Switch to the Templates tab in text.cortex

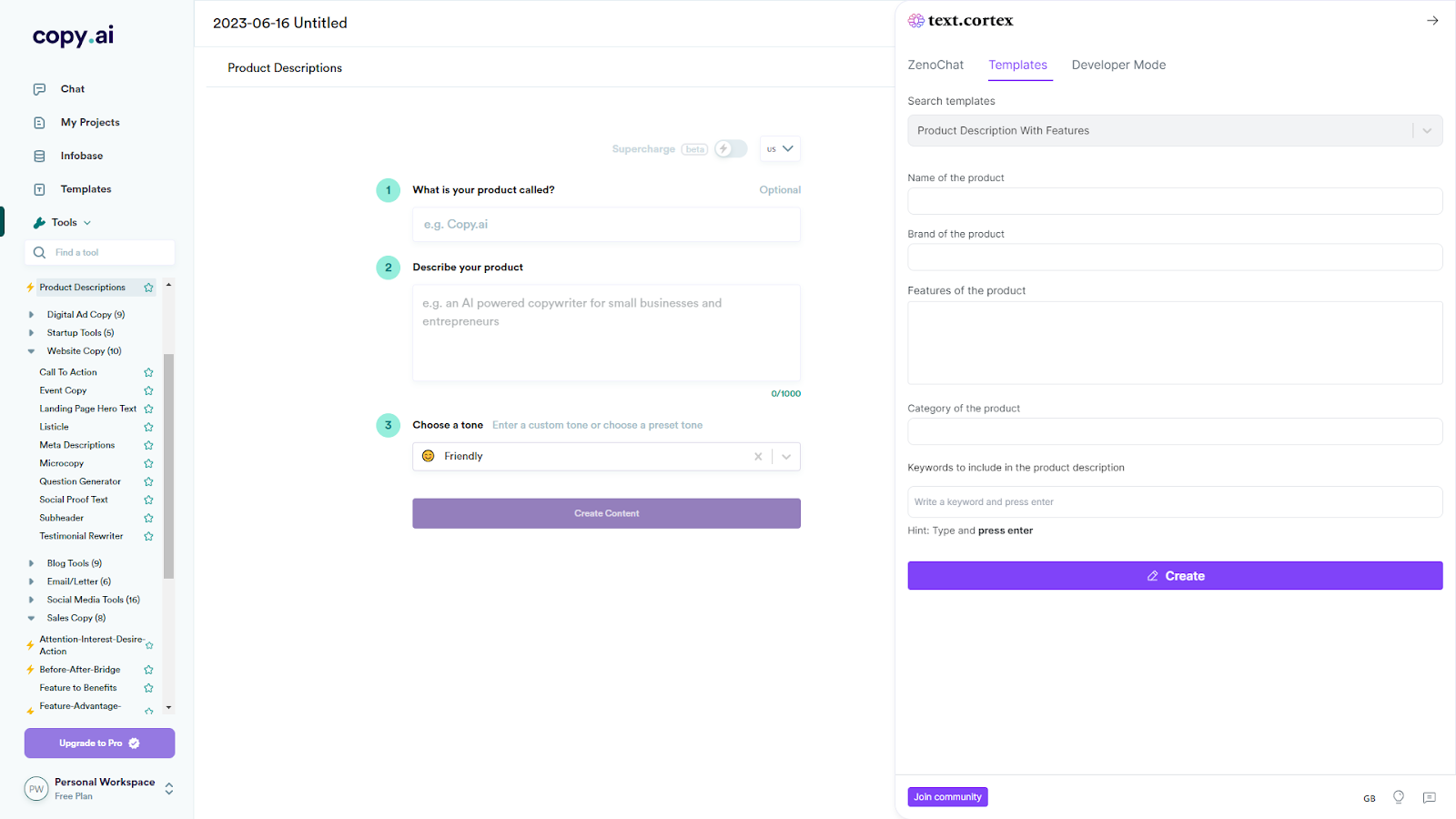click(x=1018, y=65)
